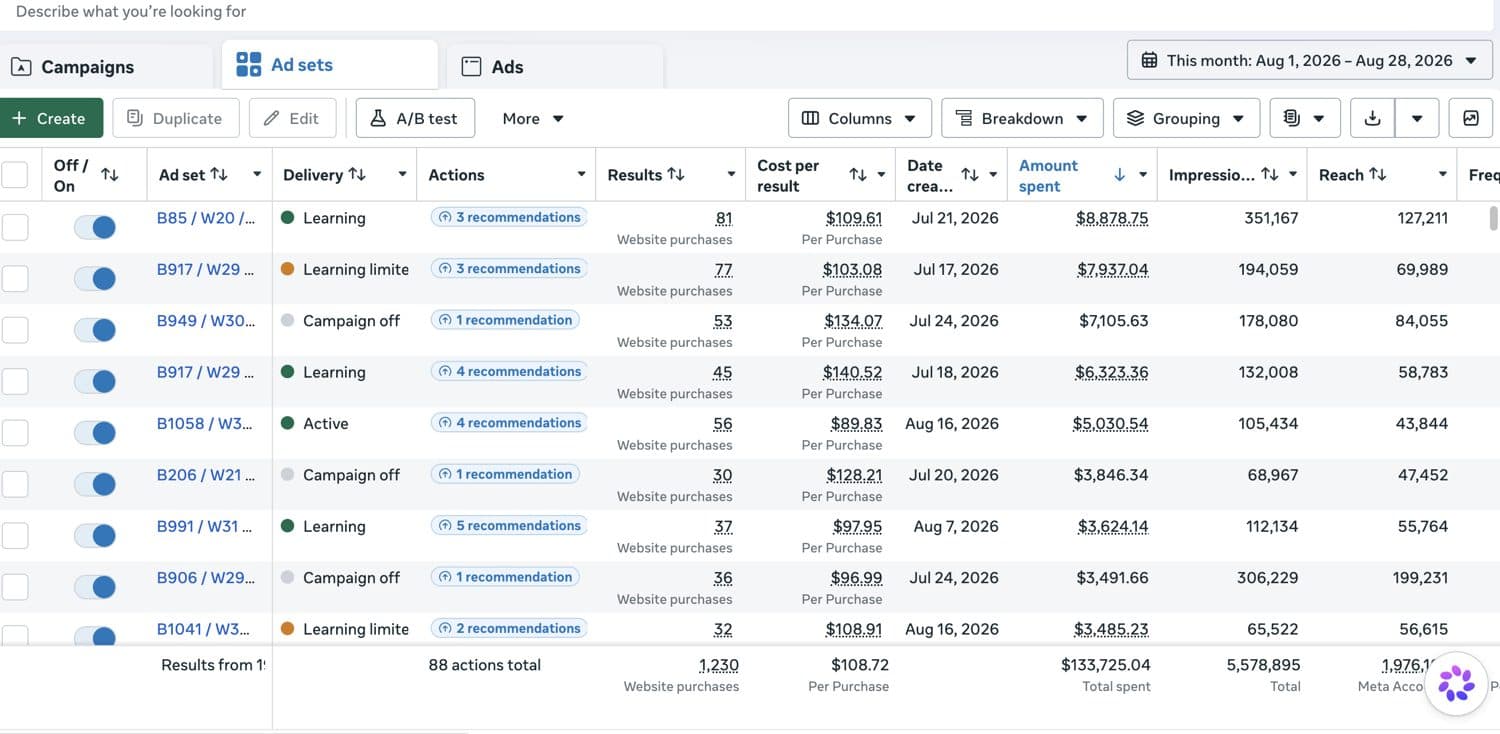Turn off the B949 / W30 ad set toggle
The image size is (1500, 734).
pyautogui.click(x=95, y=330)
